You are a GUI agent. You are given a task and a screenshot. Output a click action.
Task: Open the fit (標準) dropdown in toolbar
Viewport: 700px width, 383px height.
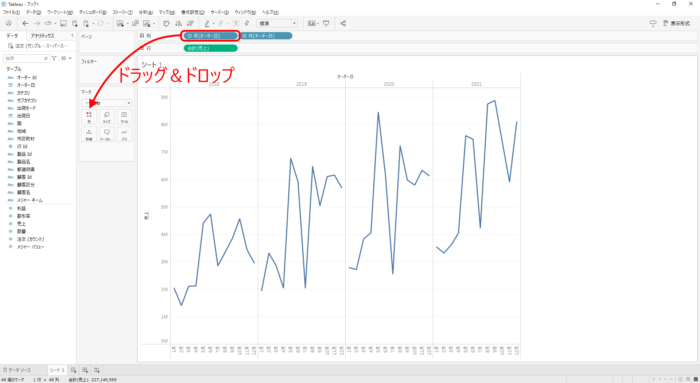pyautogui.click(x=277, y=23)
